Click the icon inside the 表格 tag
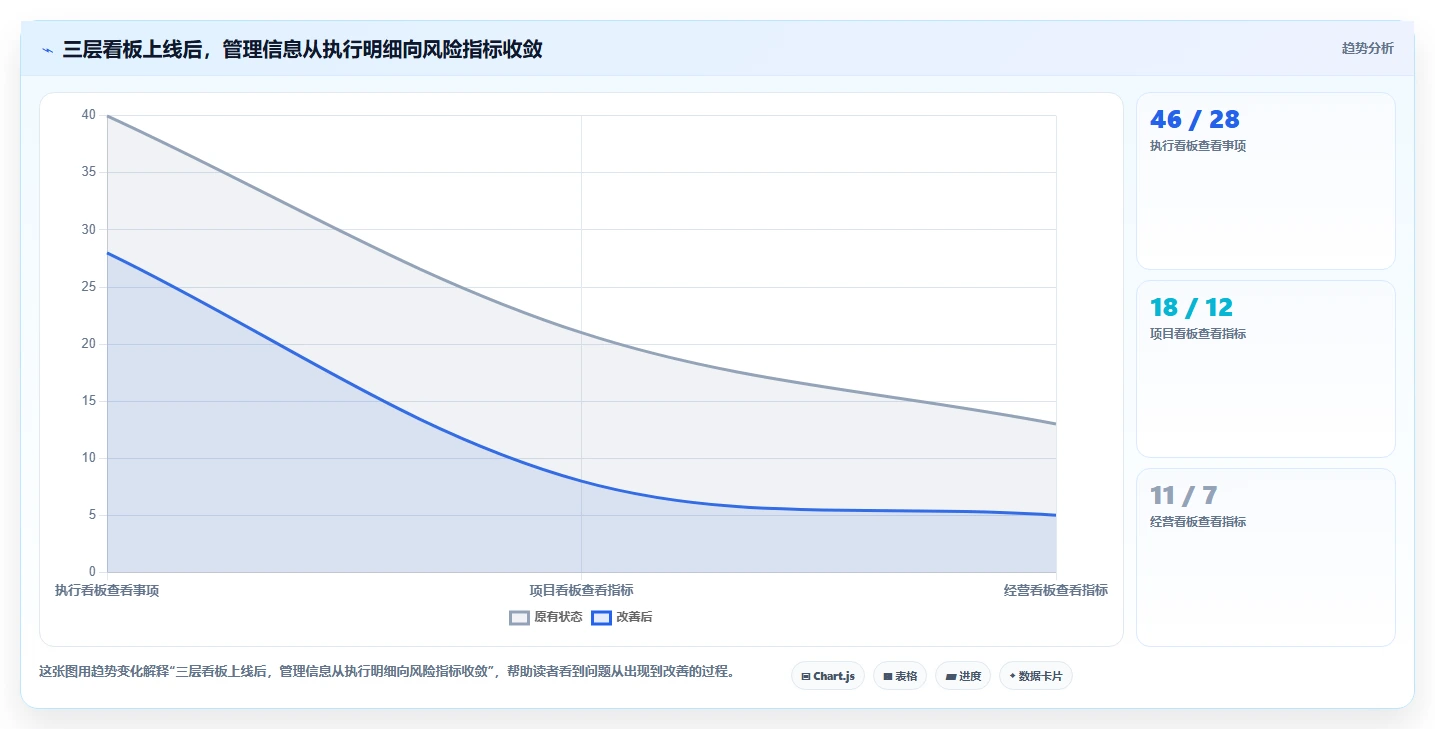 click(x=888, y=677)
